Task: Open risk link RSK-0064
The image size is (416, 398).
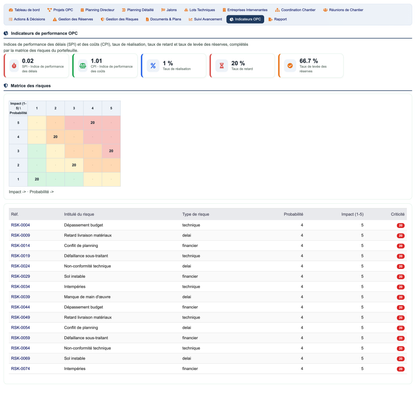Action: click(x=20, y=348)
